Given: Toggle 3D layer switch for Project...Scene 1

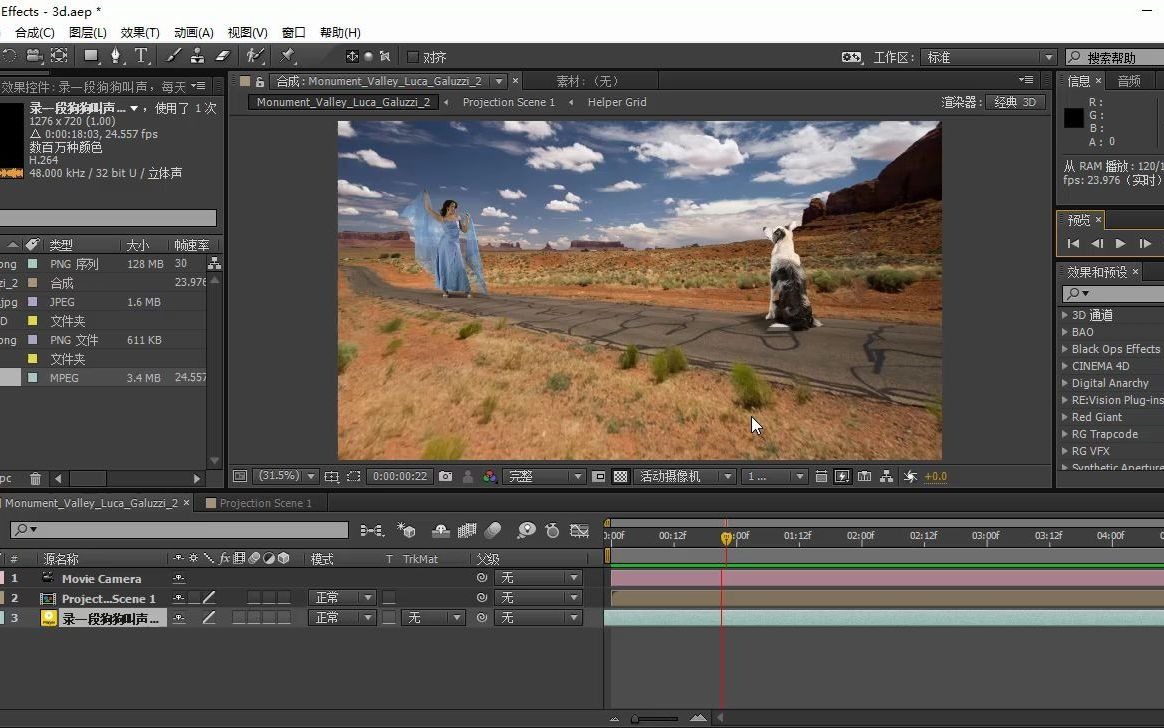Looking at the screenshot, I should [x=284, y=598].
